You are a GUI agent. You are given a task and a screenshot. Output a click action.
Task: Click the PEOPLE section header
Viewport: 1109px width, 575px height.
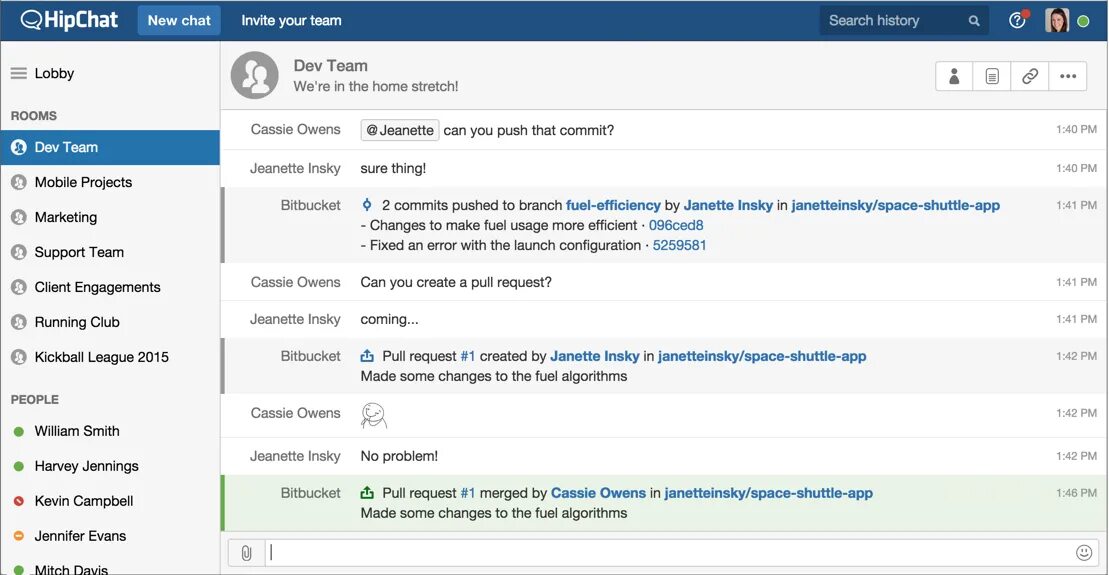click(35, 400)
